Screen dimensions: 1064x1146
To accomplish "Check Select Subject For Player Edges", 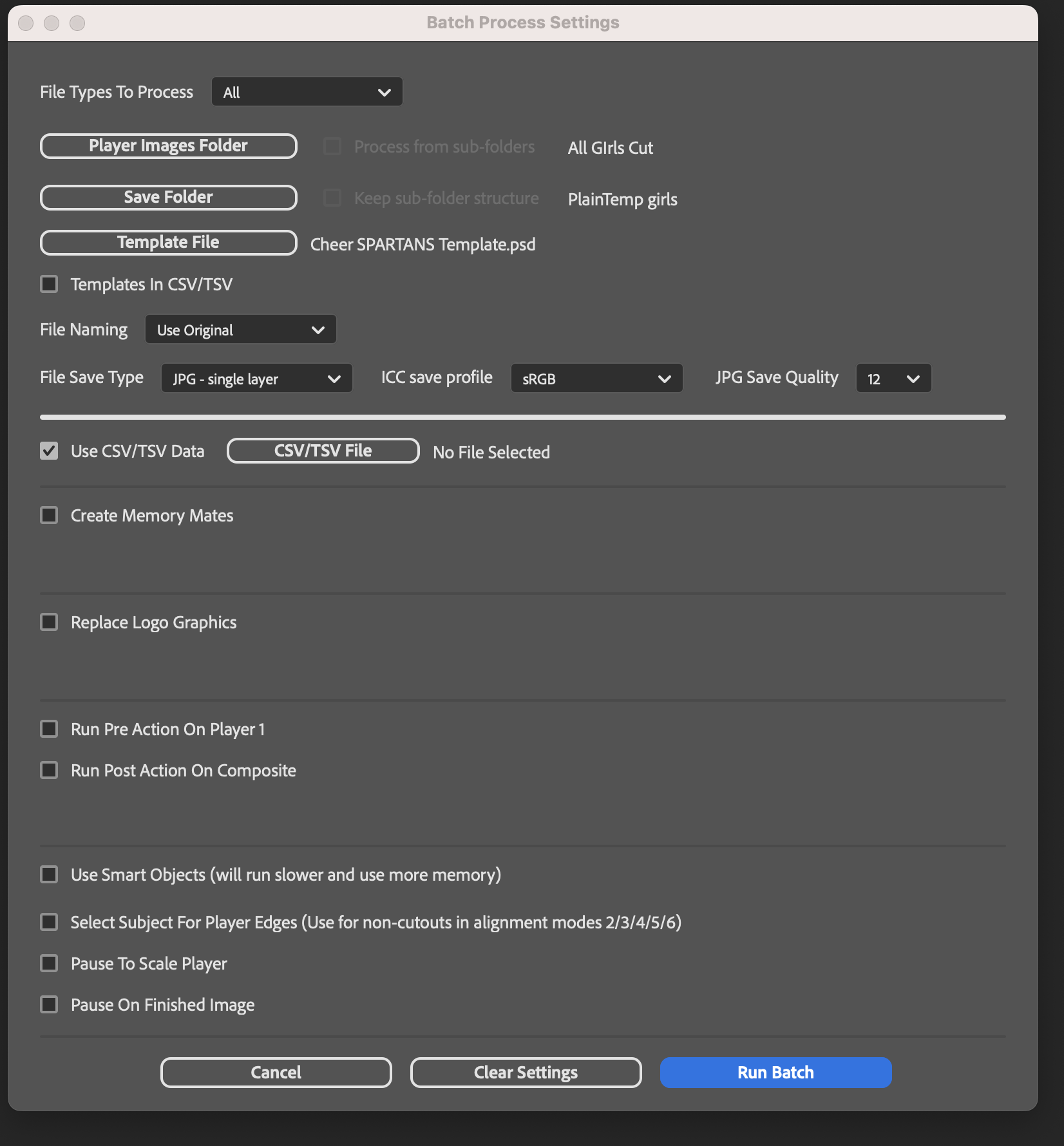I will [49, 922].
